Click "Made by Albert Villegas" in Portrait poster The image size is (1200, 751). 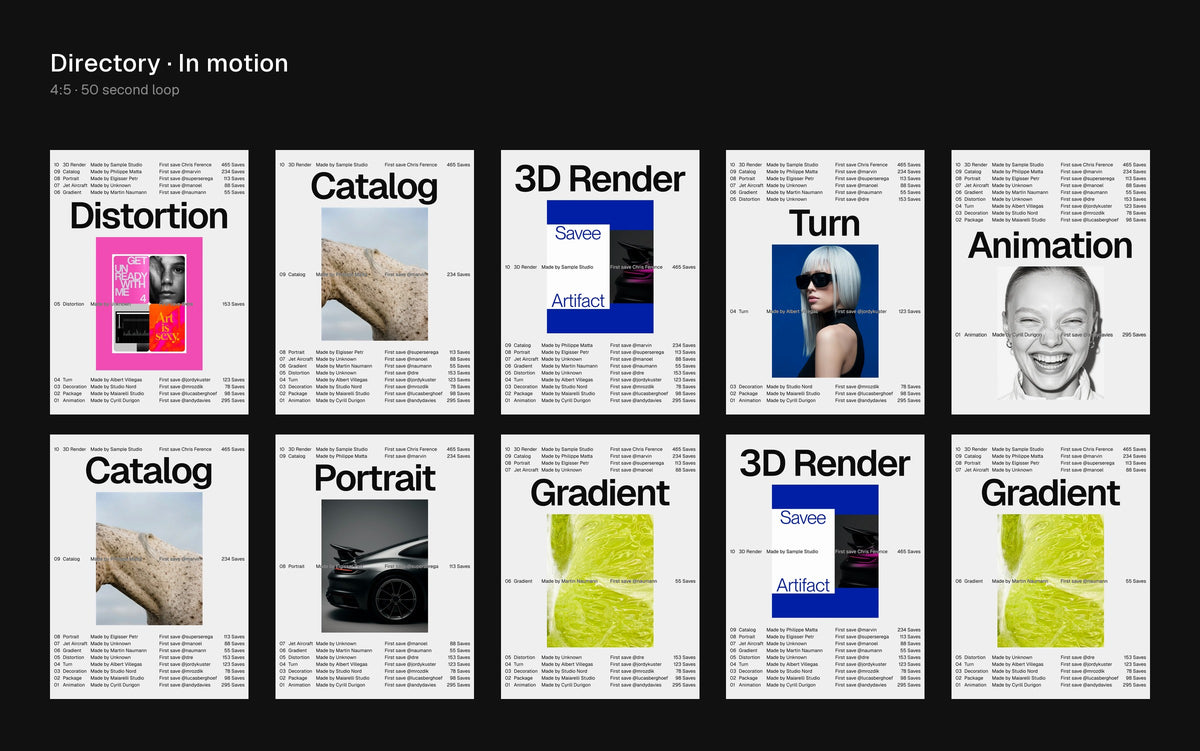point(342,664)
